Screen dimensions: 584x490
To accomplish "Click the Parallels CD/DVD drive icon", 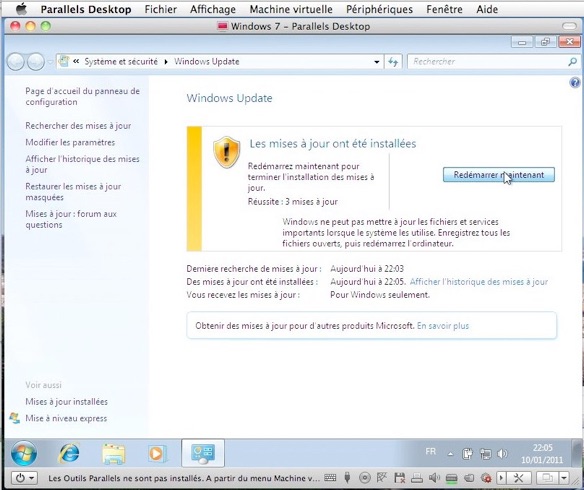I will click(x=364, y=478).
